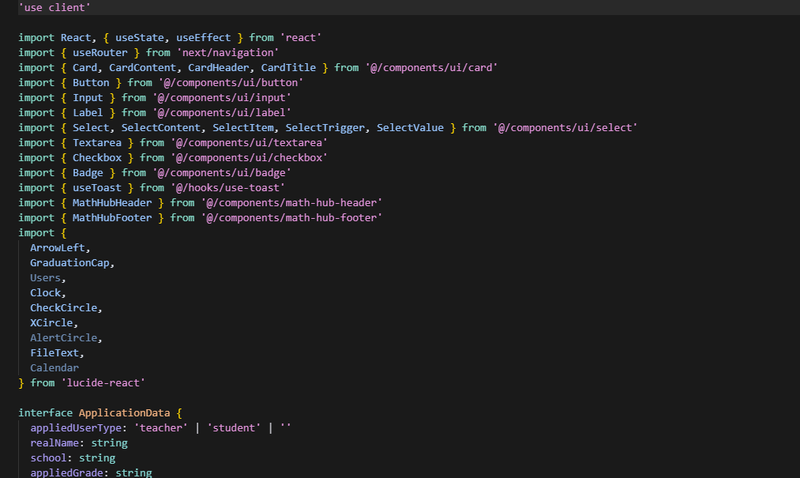Viewport: 800px width, 478px height.
Task: Click the useRouter identifier
Action: pyautogui.click(x=100, y=53)
